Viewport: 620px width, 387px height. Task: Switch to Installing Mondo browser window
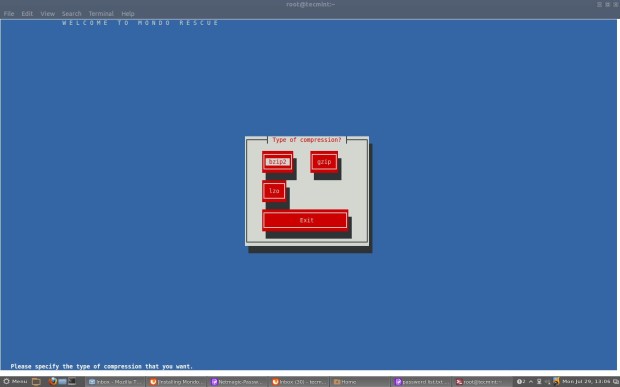coord(176,382)
